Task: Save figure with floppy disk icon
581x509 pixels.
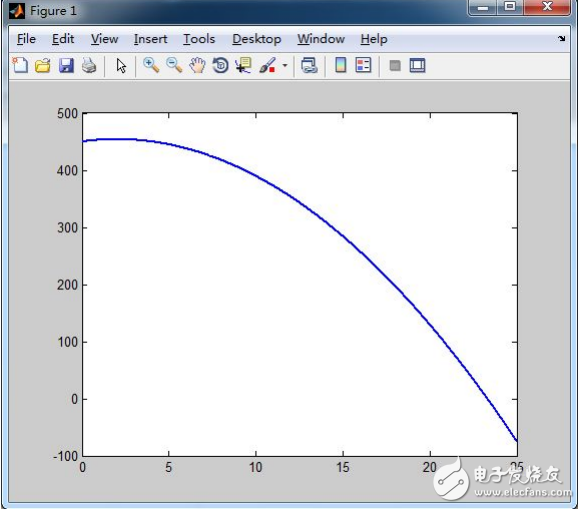Action: (x=66, y=66)
